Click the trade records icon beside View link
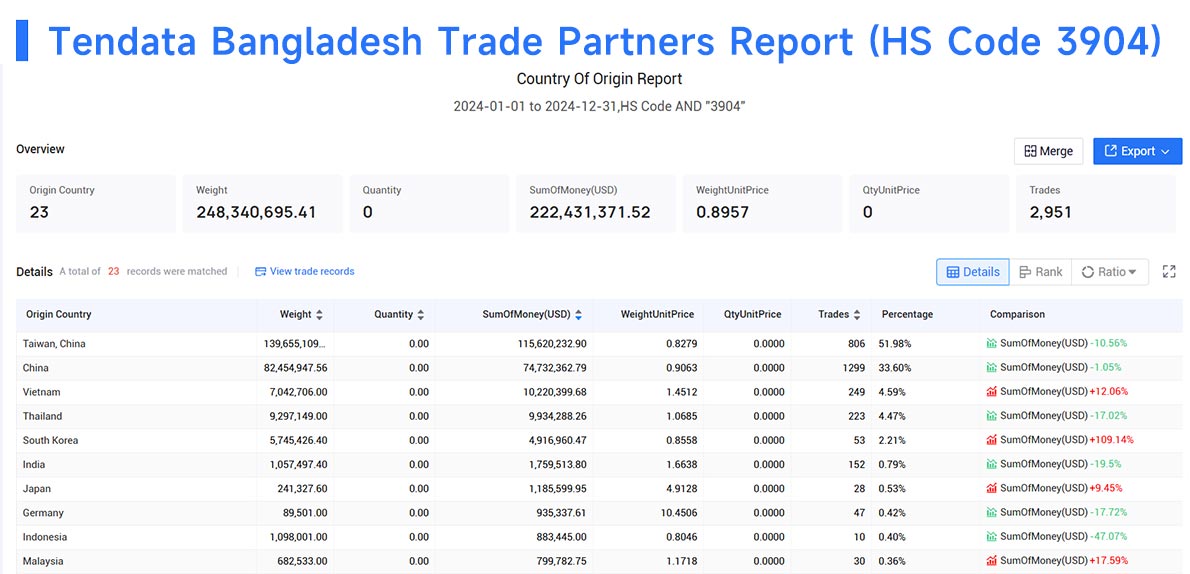Viewport: 1190px width, 574px height. click(260, 271)
